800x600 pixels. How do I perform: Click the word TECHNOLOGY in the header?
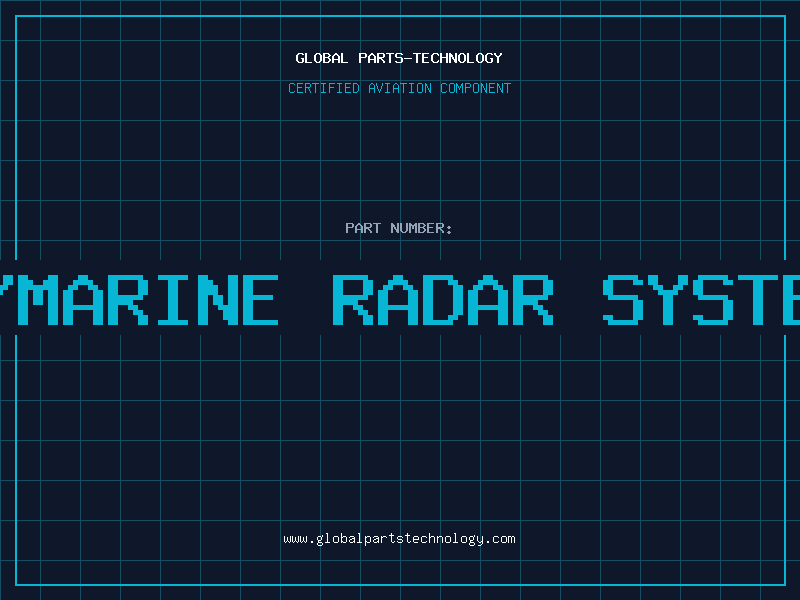pos(458,58)
